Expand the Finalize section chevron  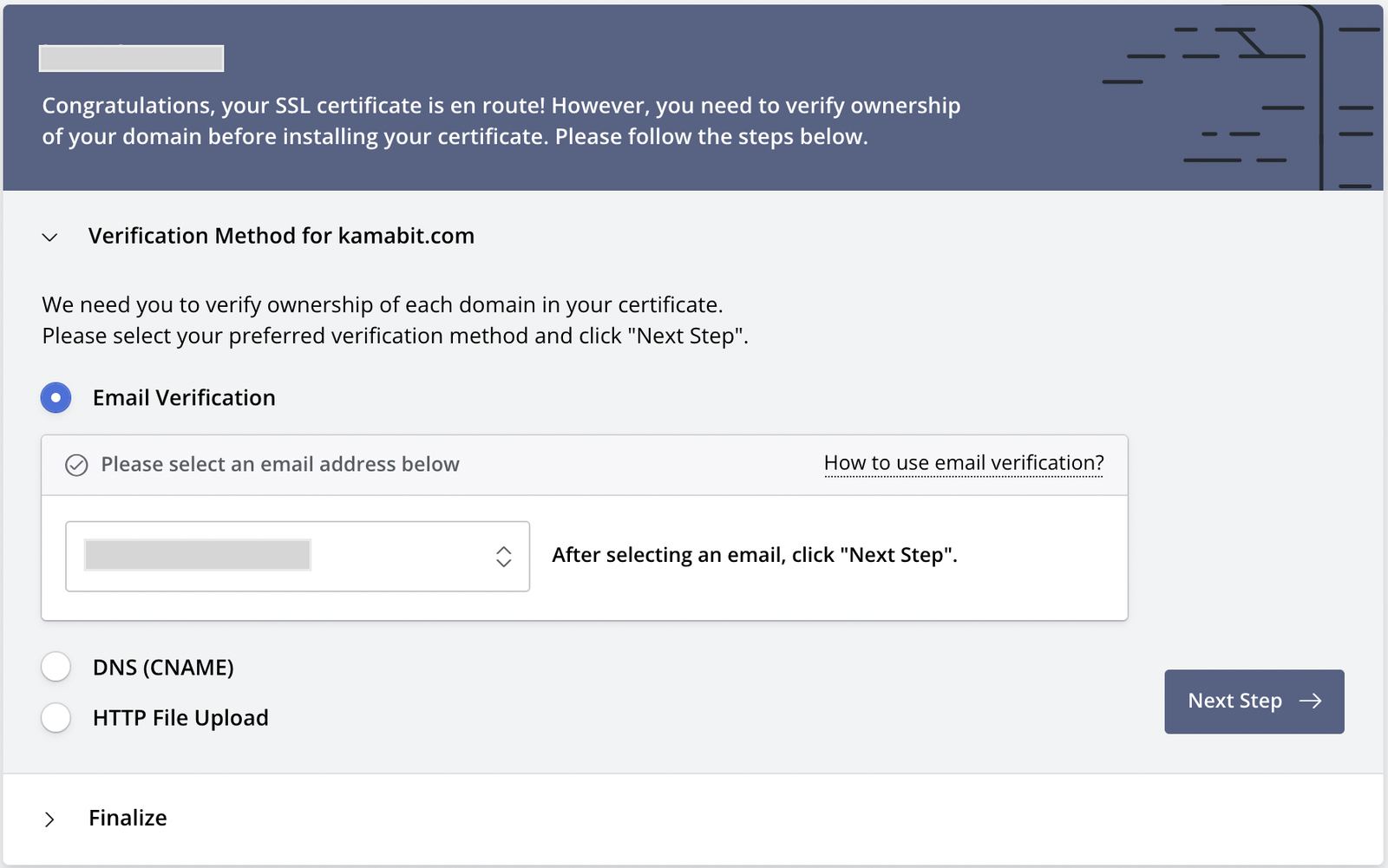[x=49, y=819]
